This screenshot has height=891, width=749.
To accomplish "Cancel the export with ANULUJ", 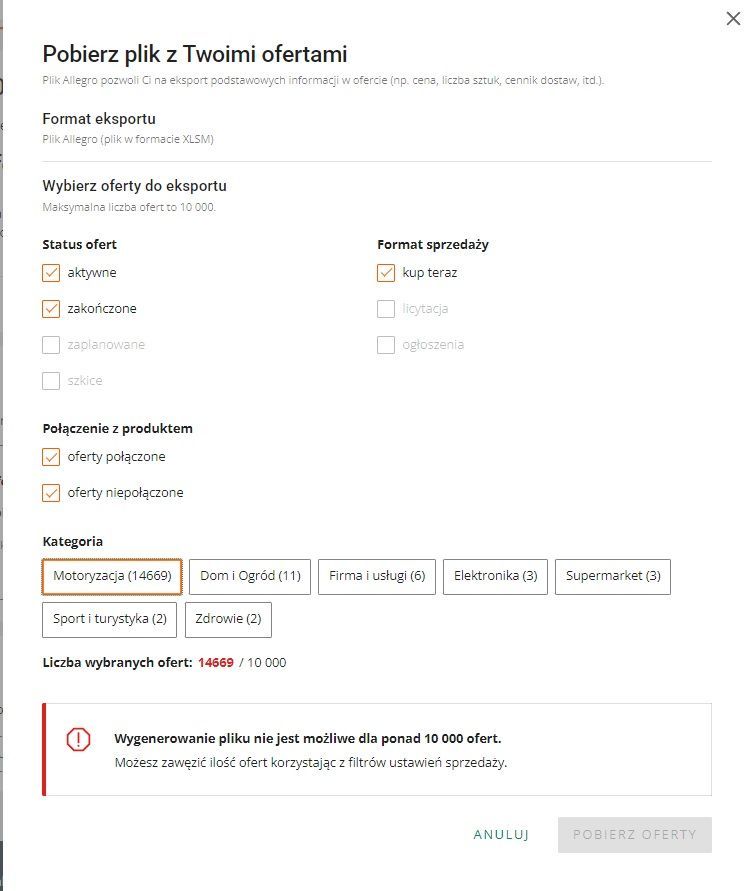I will pyautogui.click(x=501, y=835).
